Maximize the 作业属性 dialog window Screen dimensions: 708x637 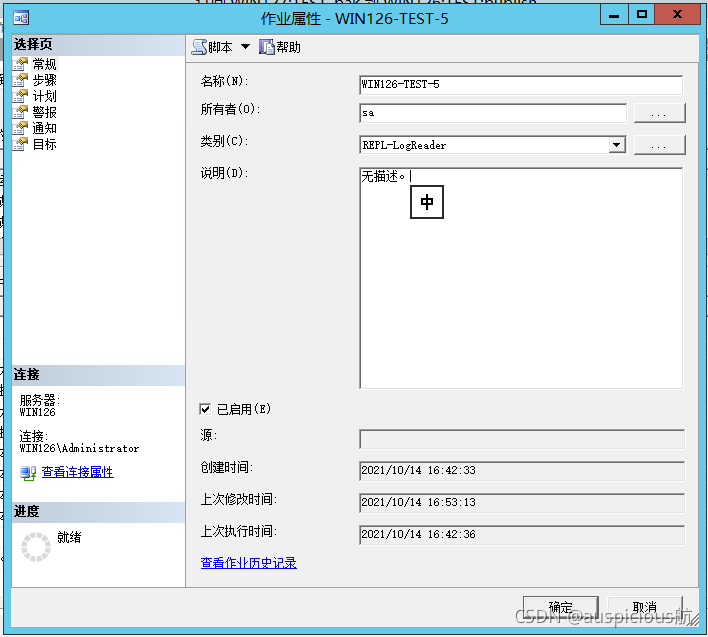642,15
